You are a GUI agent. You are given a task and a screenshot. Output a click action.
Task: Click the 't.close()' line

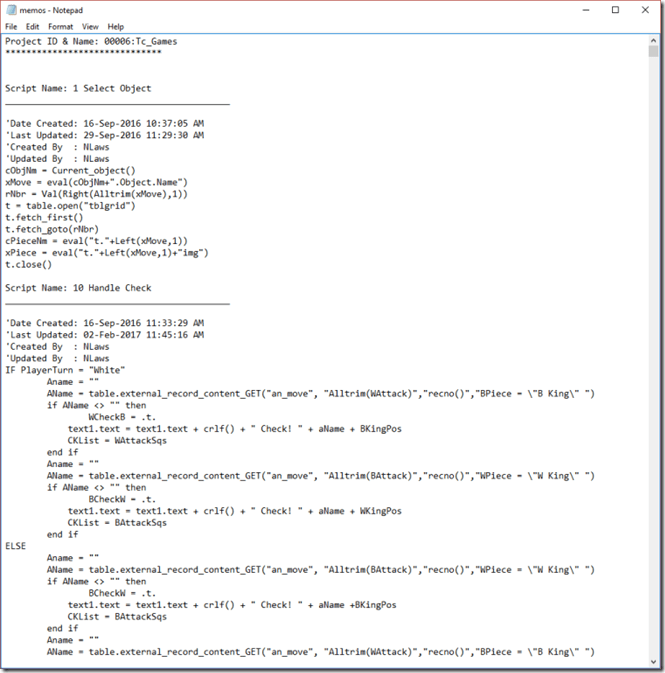pyautogui.click(x=28, y=264)
